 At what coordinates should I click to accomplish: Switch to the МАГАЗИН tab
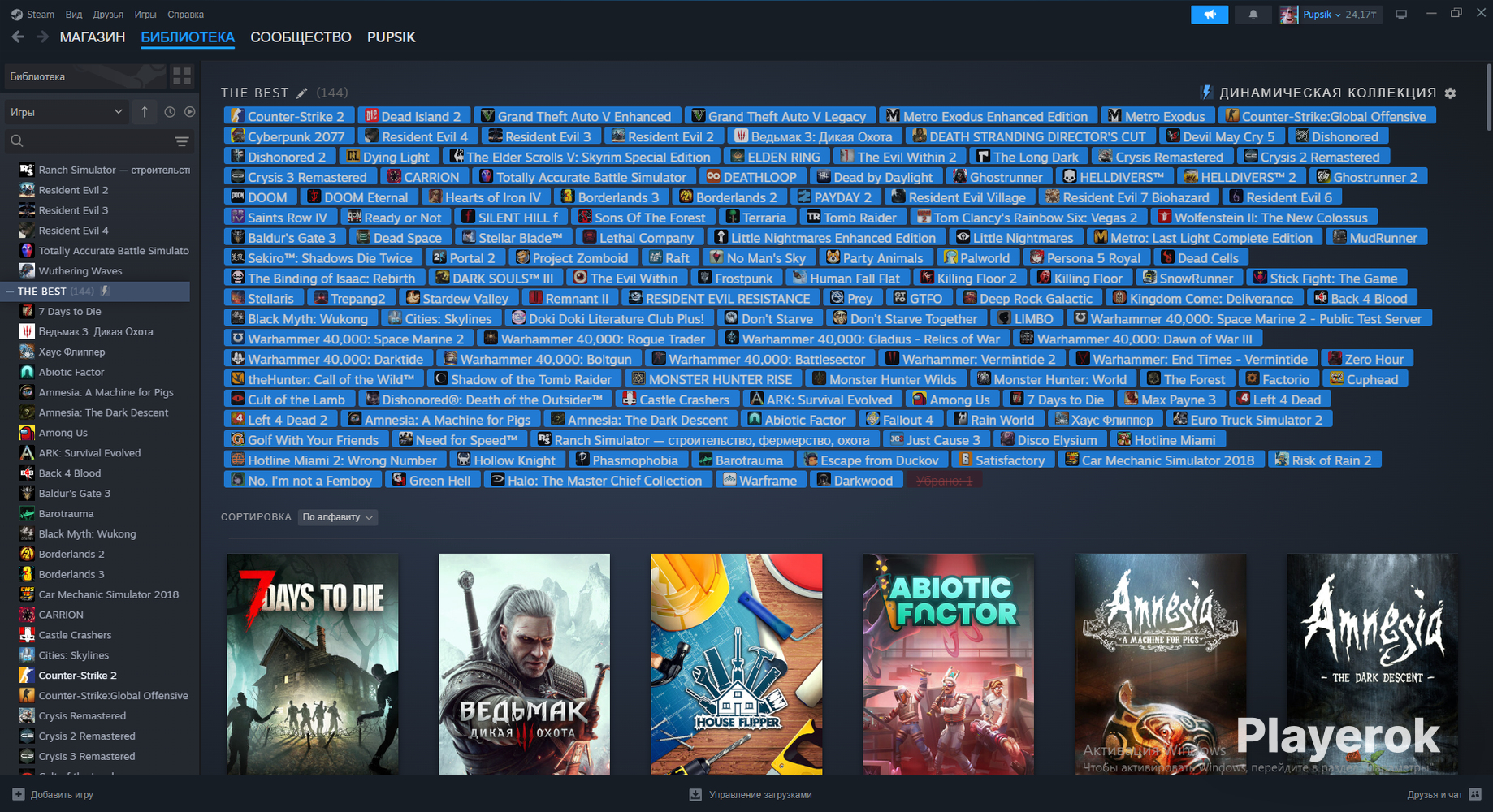[93, 37]
